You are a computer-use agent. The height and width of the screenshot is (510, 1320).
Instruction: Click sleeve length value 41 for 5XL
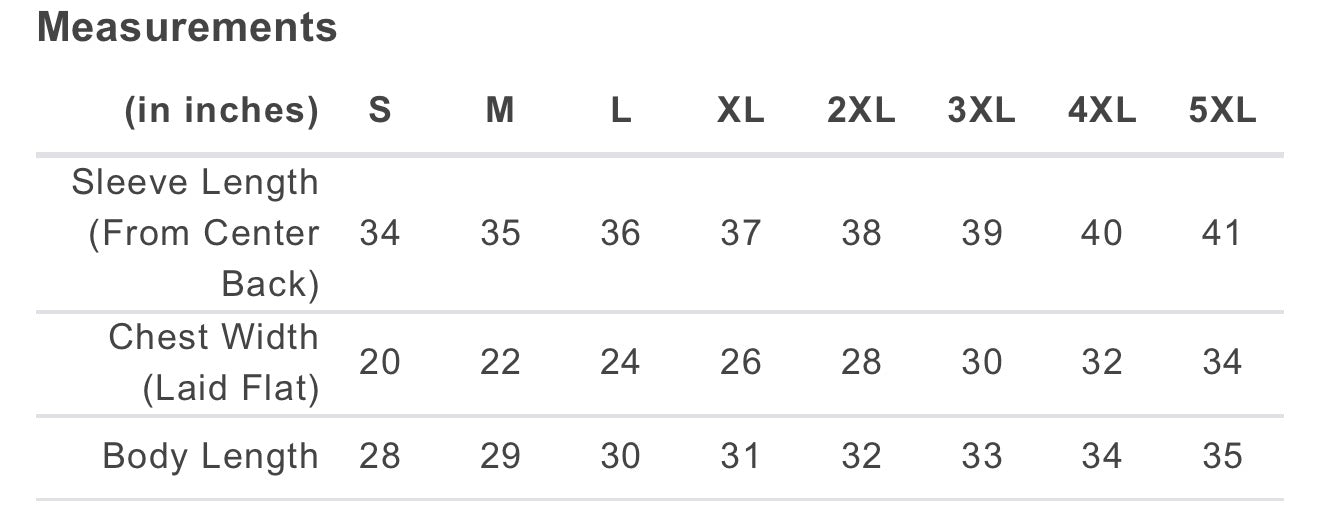(1222, 234)
